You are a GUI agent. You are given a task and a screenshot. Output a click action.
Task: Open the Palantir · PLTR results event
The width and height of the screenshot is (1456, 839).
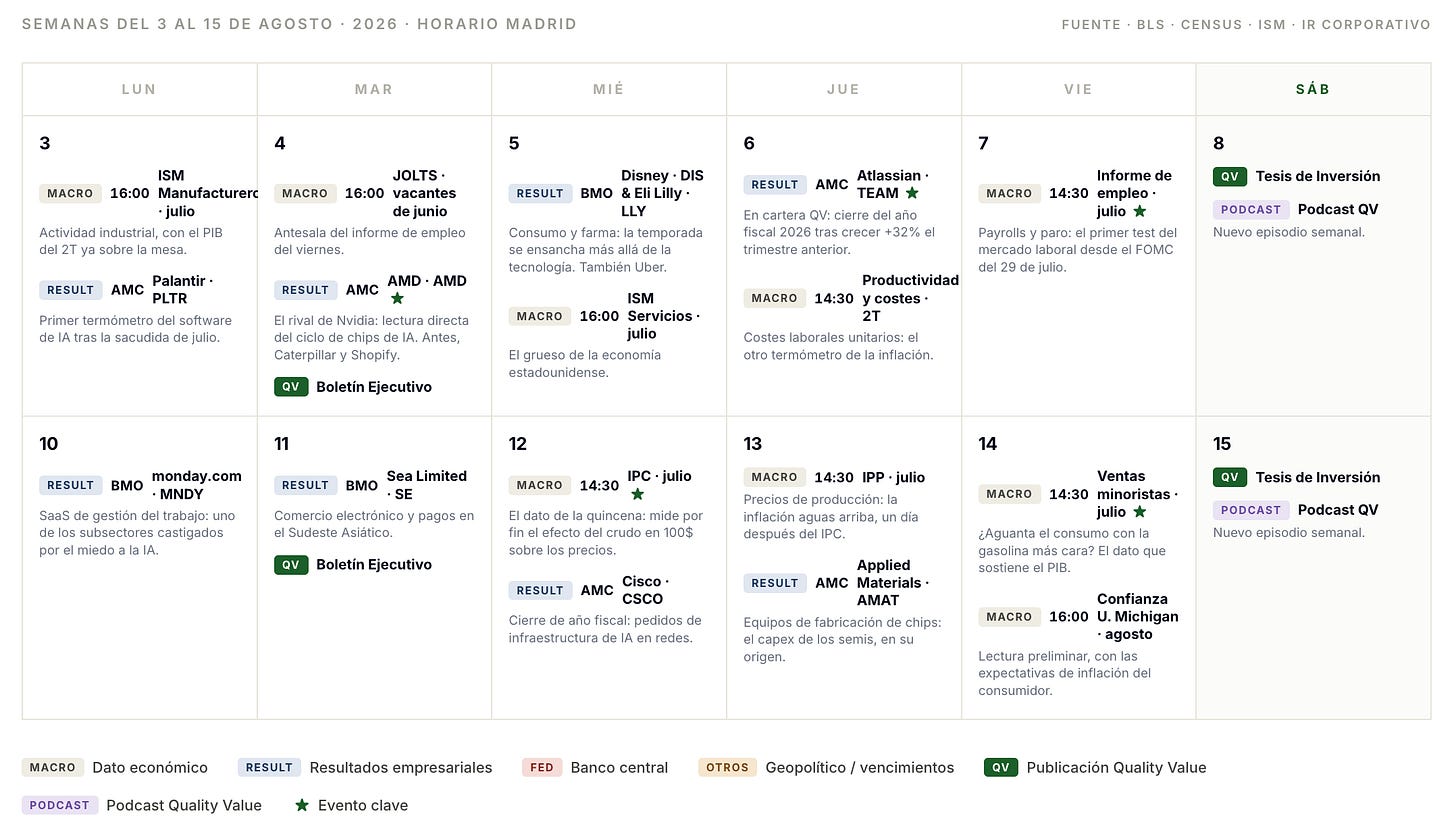183,290
